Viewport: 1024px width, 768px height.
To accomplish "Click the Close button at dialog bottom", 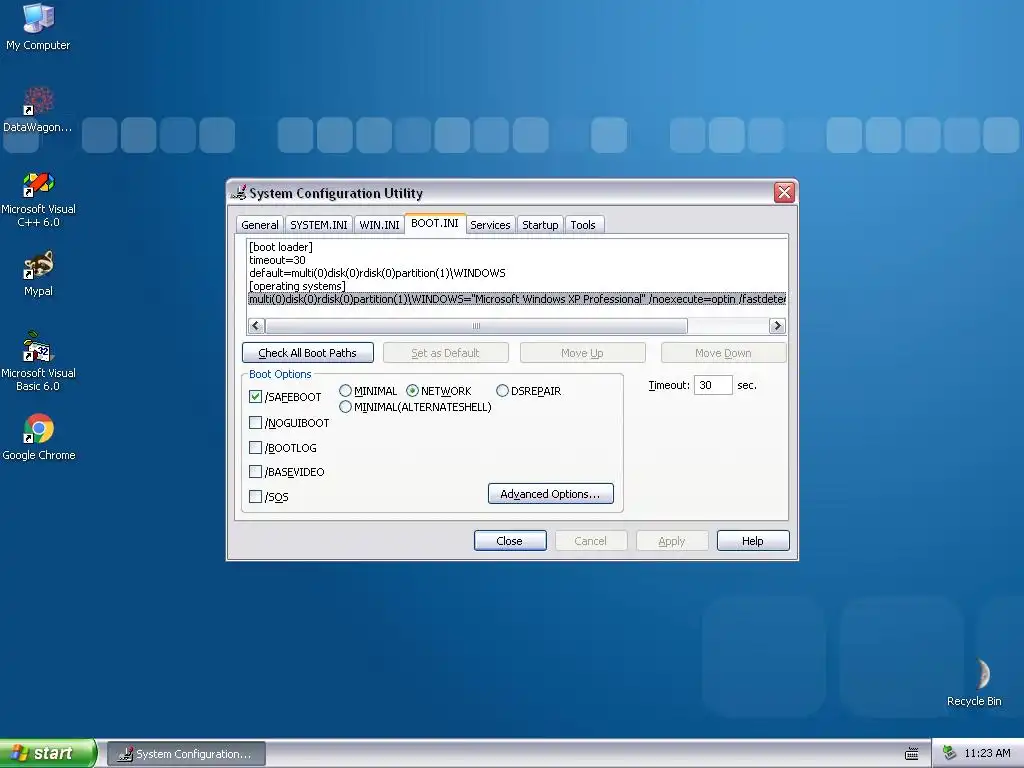I will 509,541.
